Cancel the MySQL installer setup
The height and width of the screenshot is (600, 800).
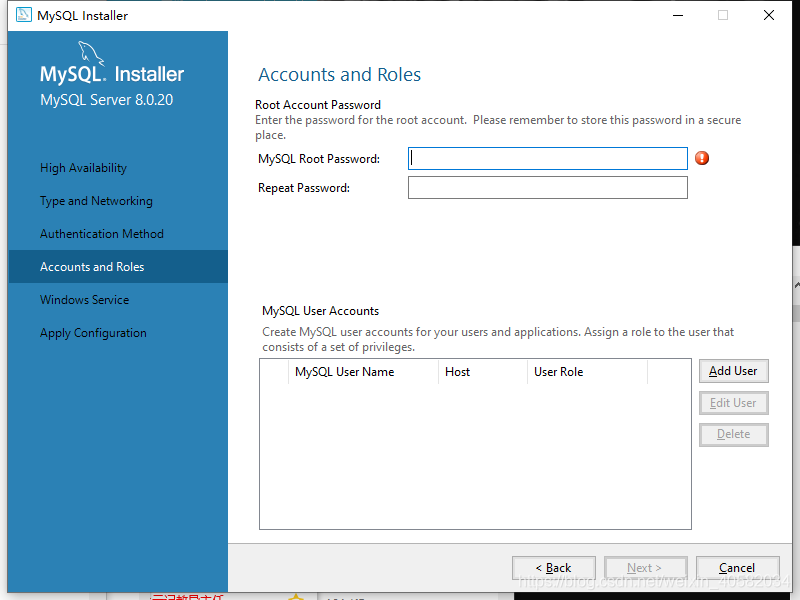(x=737, y=568)
